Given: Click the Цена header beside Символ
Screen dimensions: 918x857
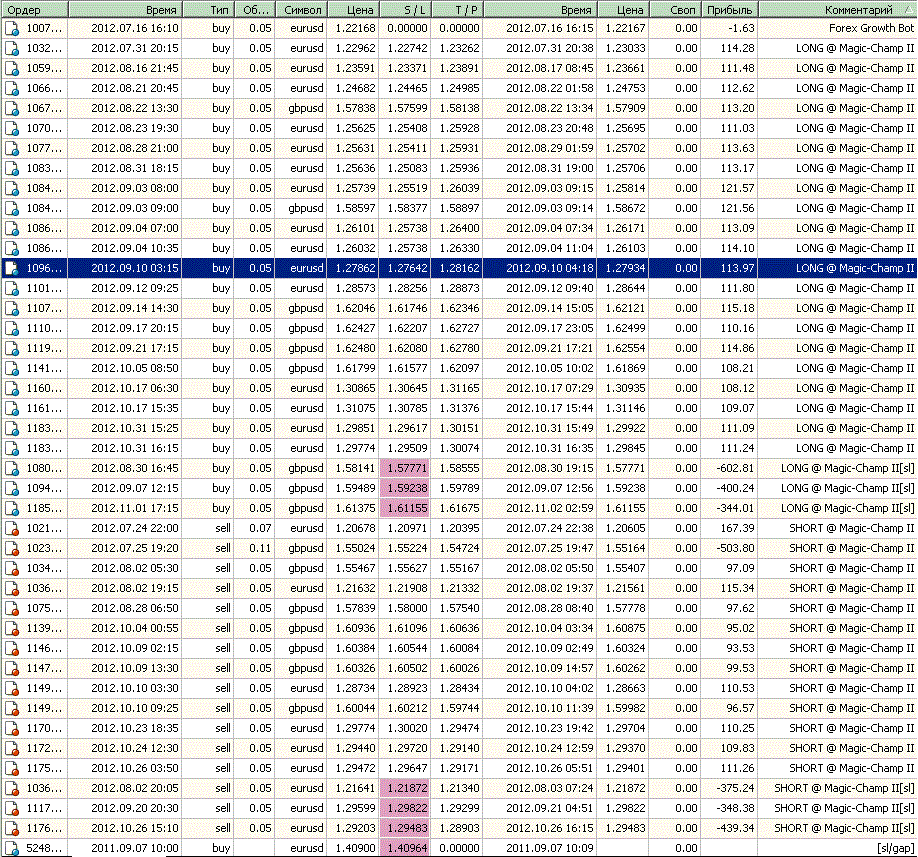Looking at the screenshot, I should [x=353, y=9].
